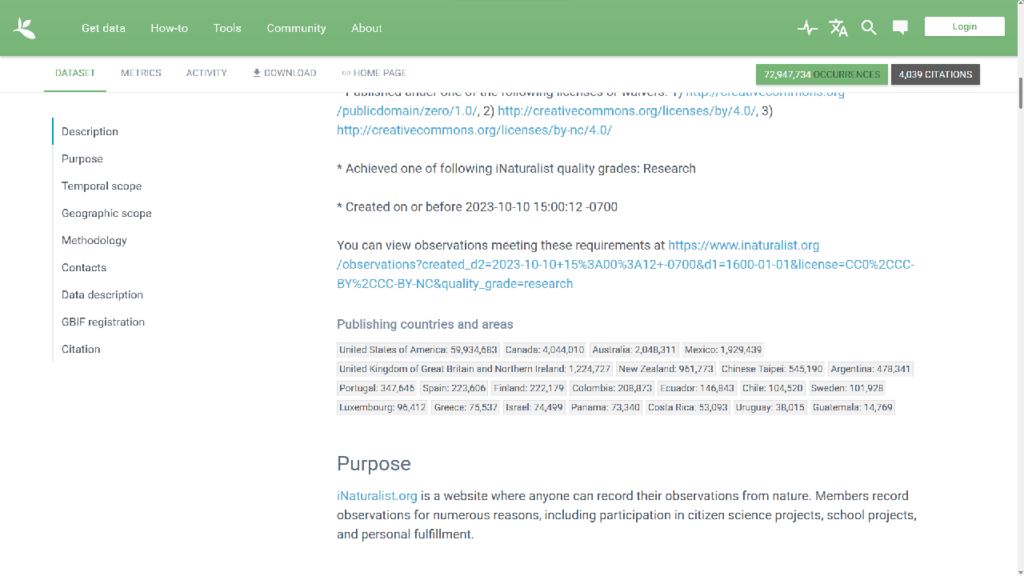Viewport: 1024px width, 576px height.
Task: Open the iNaturalist.org link under Purpose
Action: click(x=377, y=496)
